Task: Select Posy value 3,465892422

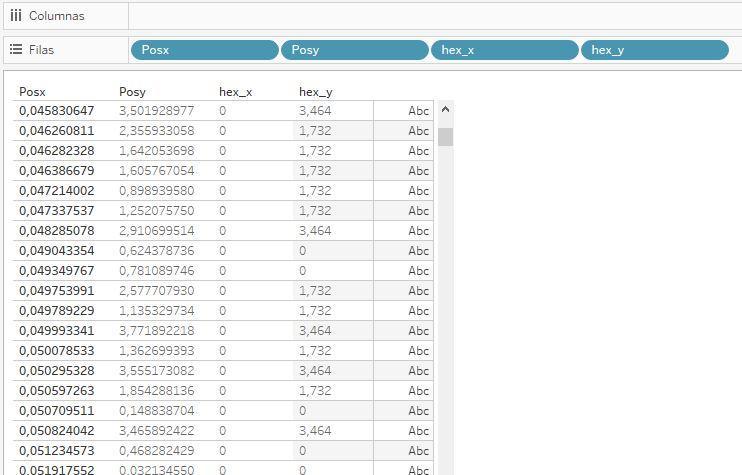Action: pos(157,431)
